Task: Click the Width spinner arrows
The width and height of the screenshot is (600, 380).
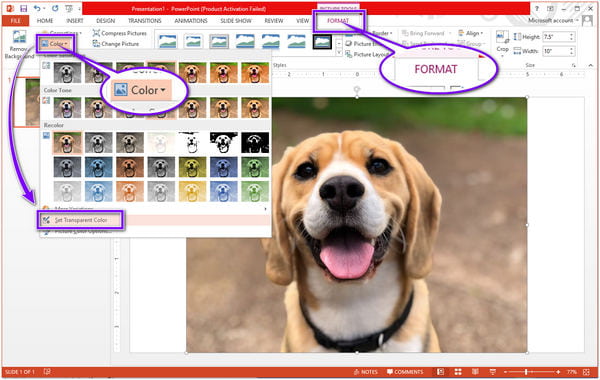Action: click(572, 51)
